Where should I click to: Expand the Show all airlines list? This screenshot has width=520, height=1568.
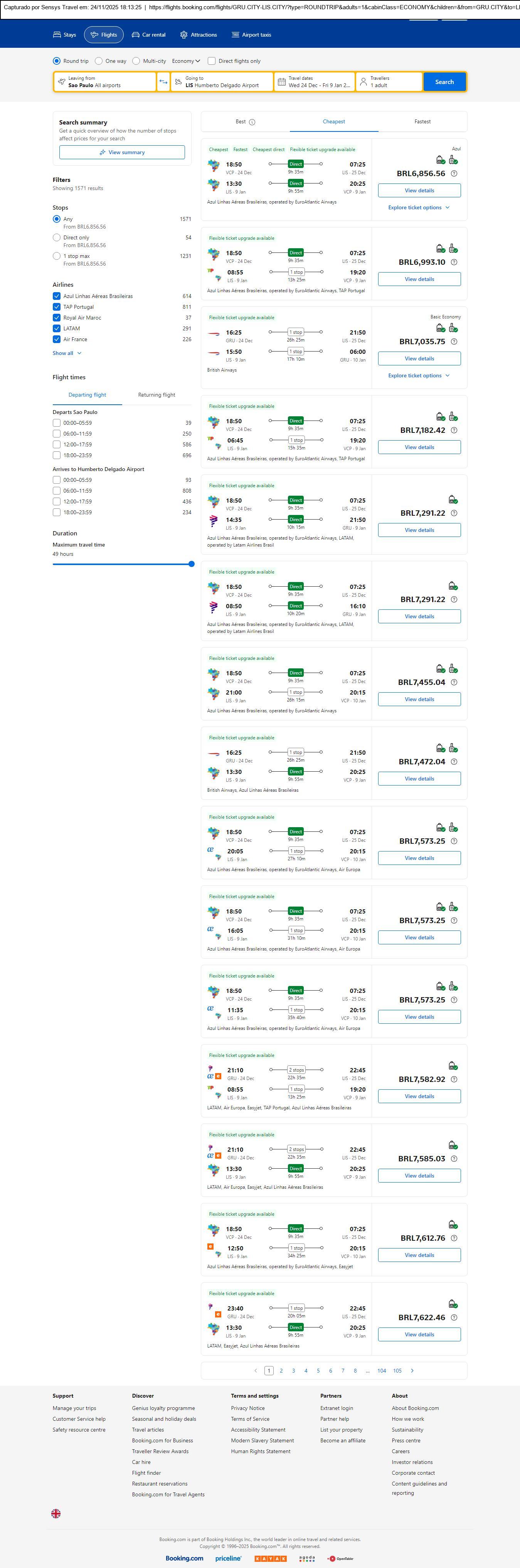coord(66,353)
